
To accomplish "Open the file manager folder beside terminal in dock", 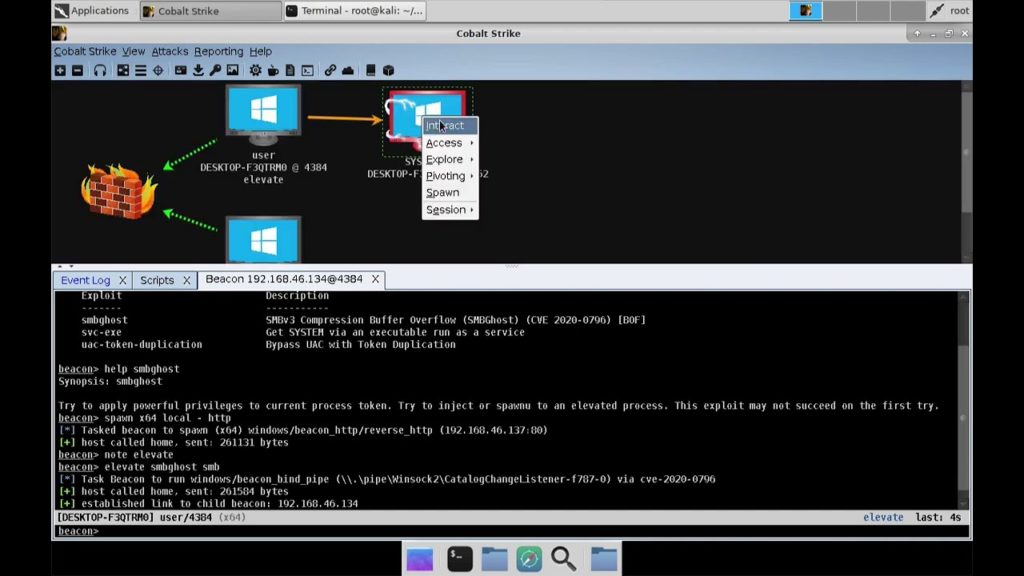I will 494,559.
